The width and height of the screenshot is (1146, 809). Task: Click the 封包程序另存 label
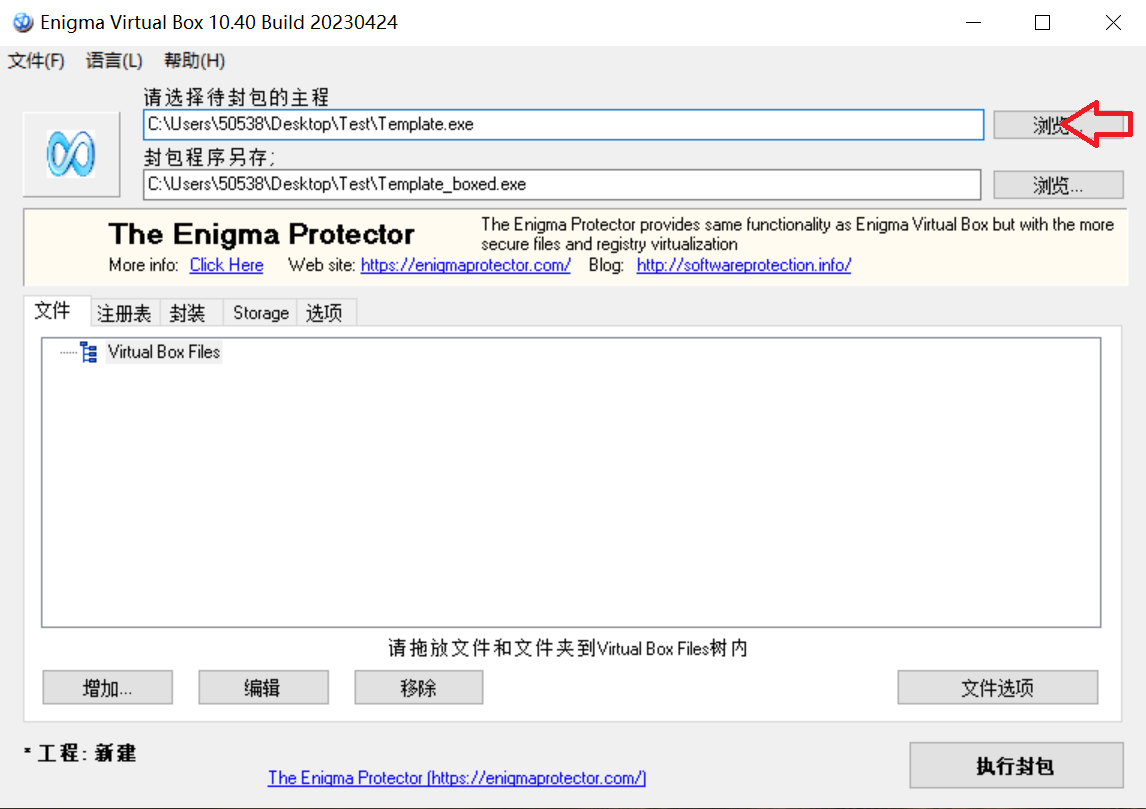209,157
